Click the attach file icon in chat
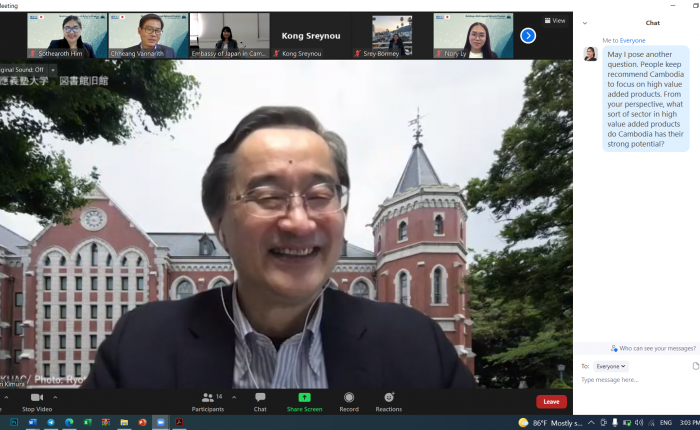The height and width of the screenshot is (430, 700). point(695,366)
